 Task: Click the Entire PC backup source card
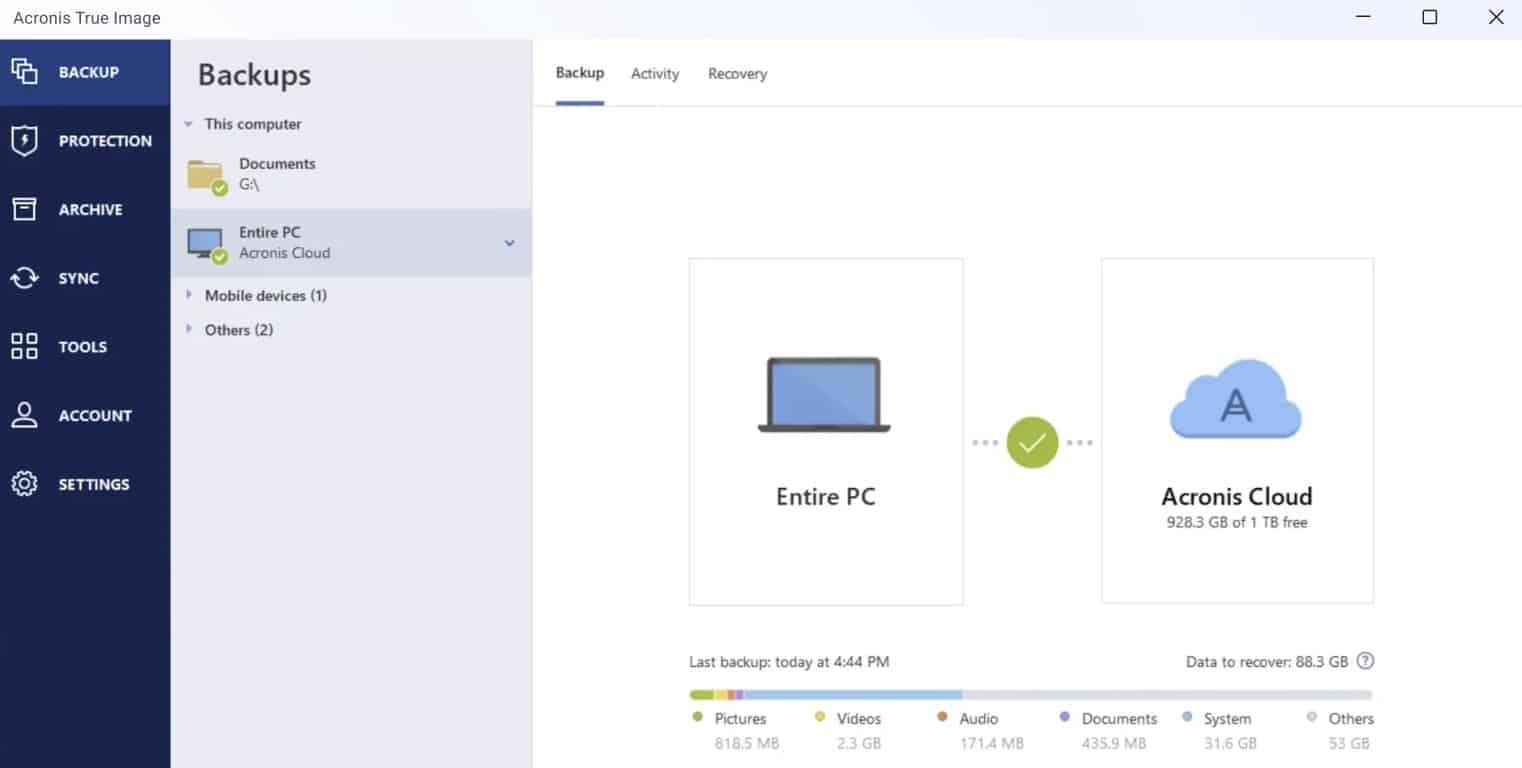826,431
